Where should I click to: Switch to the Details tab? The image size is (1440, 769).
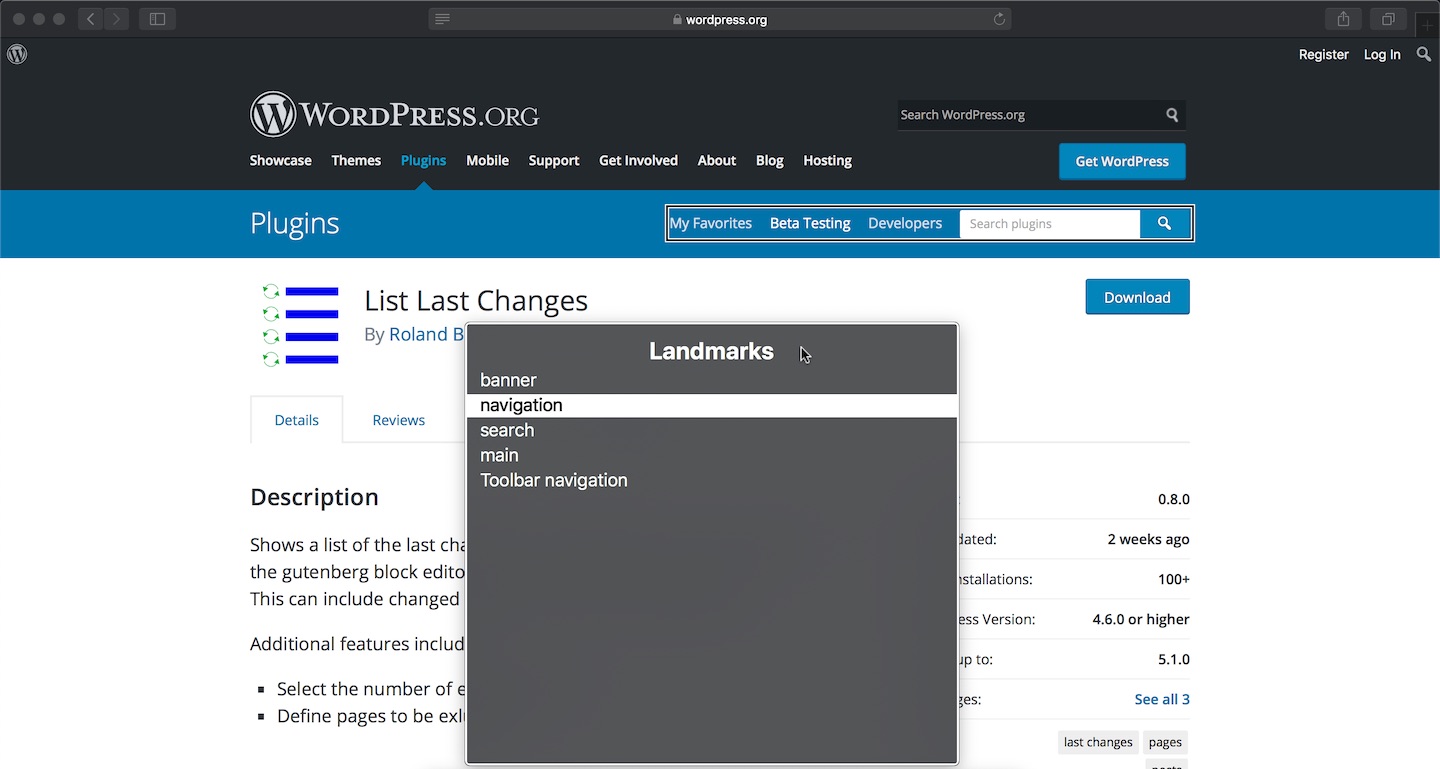tap(297, 420)
